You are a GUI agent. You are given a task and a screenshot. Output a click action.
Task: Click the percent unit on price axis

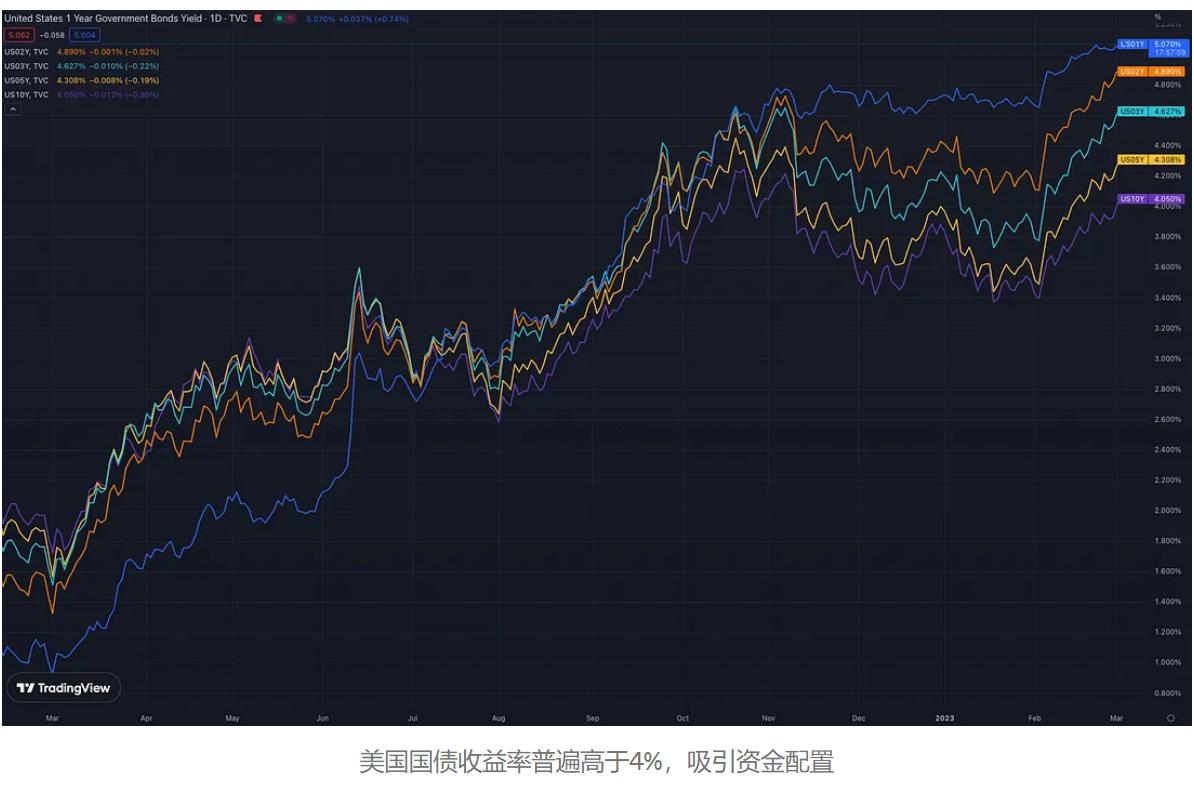(1157, 17)
